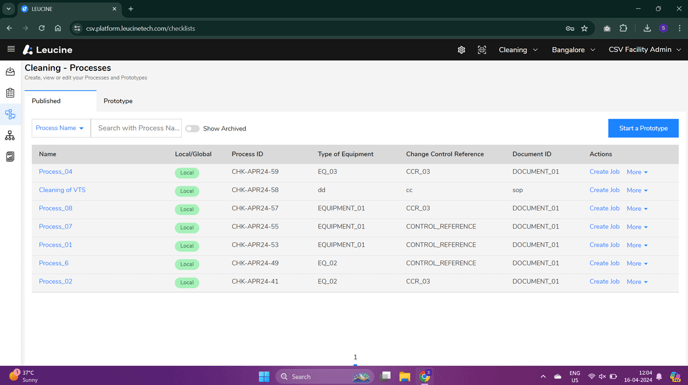Open browser downloads icon

coord(647,29)
